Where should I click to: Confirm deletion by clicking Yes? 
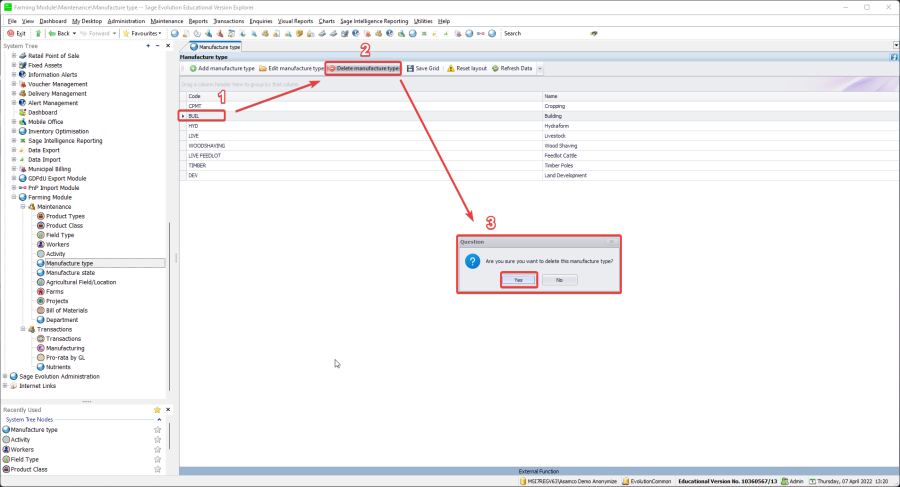click(x=518, y=280)
